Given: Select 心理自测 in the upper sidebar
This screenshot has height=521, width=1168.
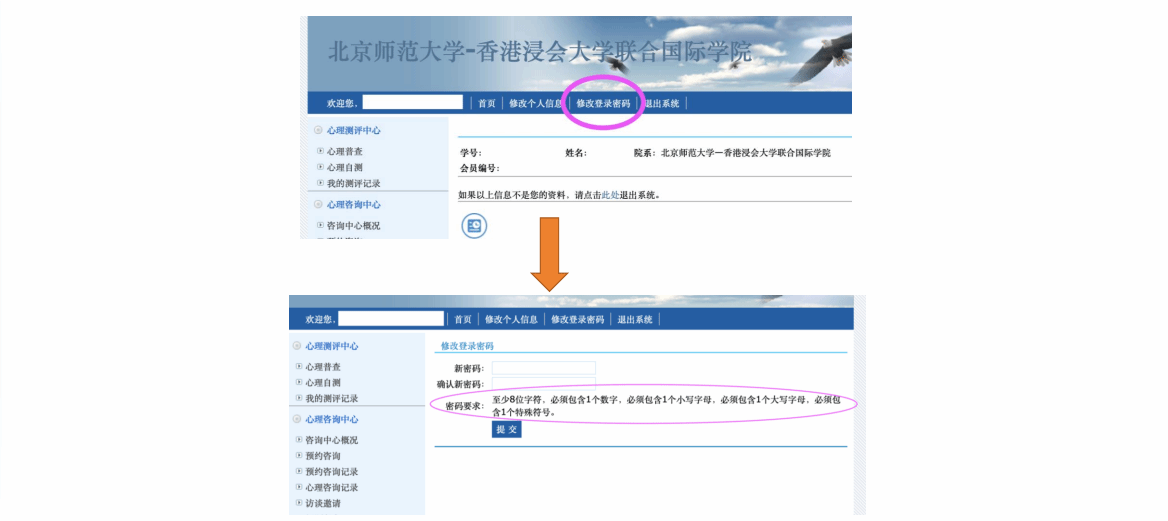Looking at the screenshot, I should pos(344,167).
